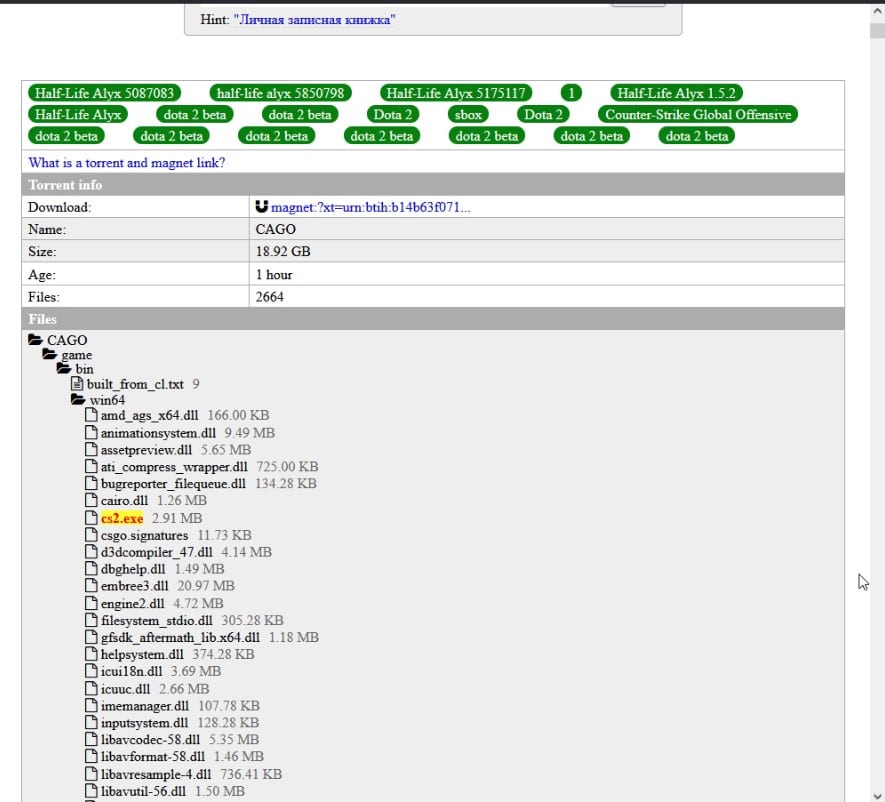The width and height of the screenshot is (885, 802).
Task: Select tag 'half-life alyx 5850798'
Action: (281, 93)
